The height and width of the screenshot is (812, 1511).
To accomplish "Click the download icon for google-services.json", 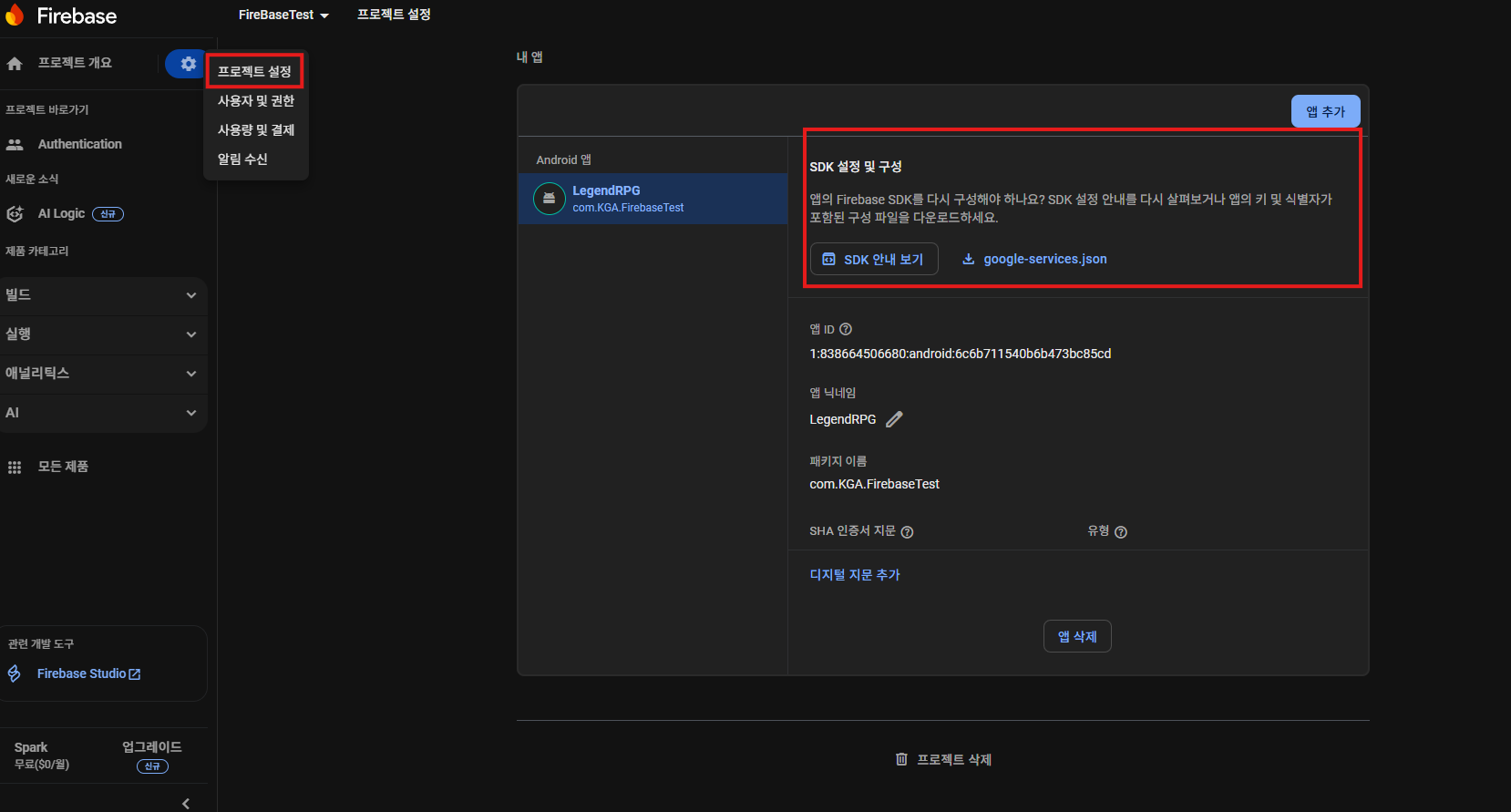I will (969, 259).
